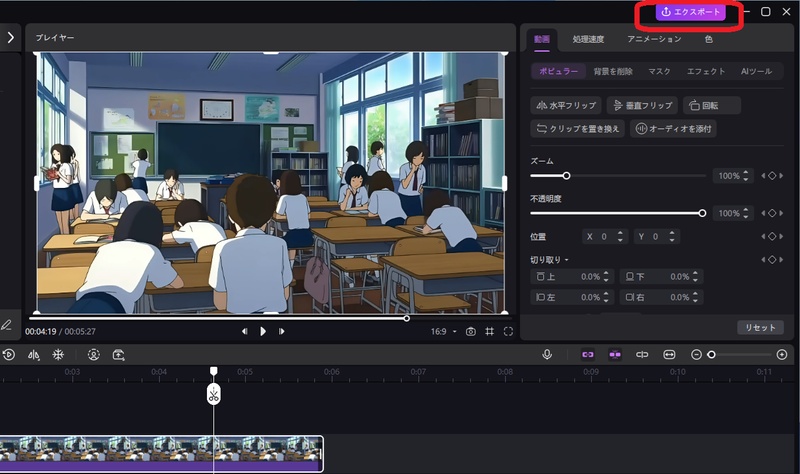Screen dimensions: 800x474
Task: Click the freeze frame snowflake icon
Action: 58,355
